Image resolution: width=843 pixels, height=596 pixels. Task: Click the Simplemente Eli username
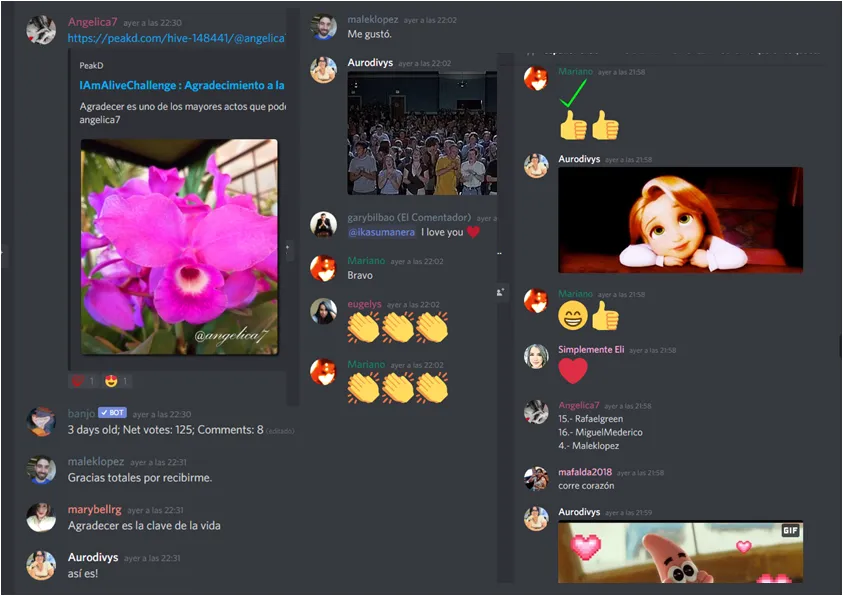[x=591, y=349]
